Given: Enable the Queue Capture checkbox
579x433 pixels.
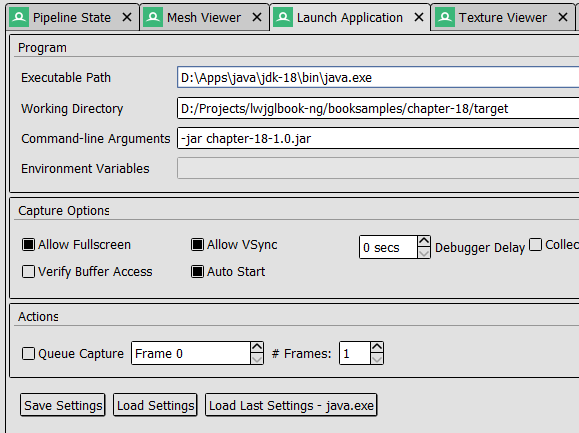Looking at the screenshot, I should click(x=28, y=353).
